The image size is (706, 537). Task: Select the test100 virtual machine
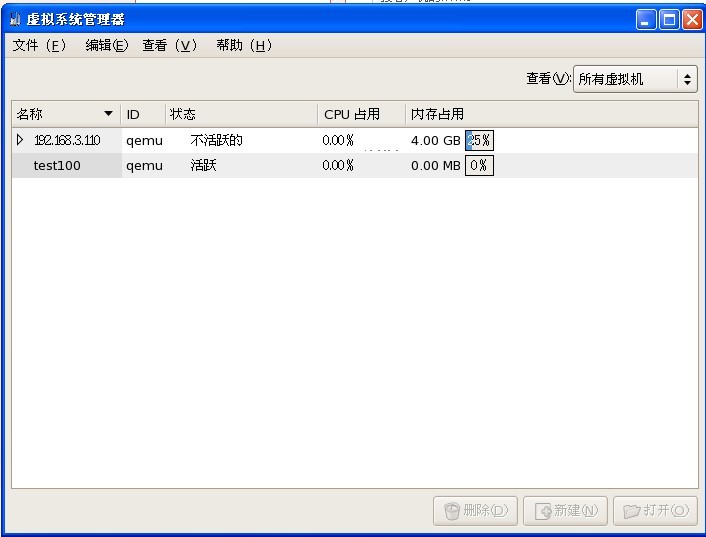click(x=57, y=166)
